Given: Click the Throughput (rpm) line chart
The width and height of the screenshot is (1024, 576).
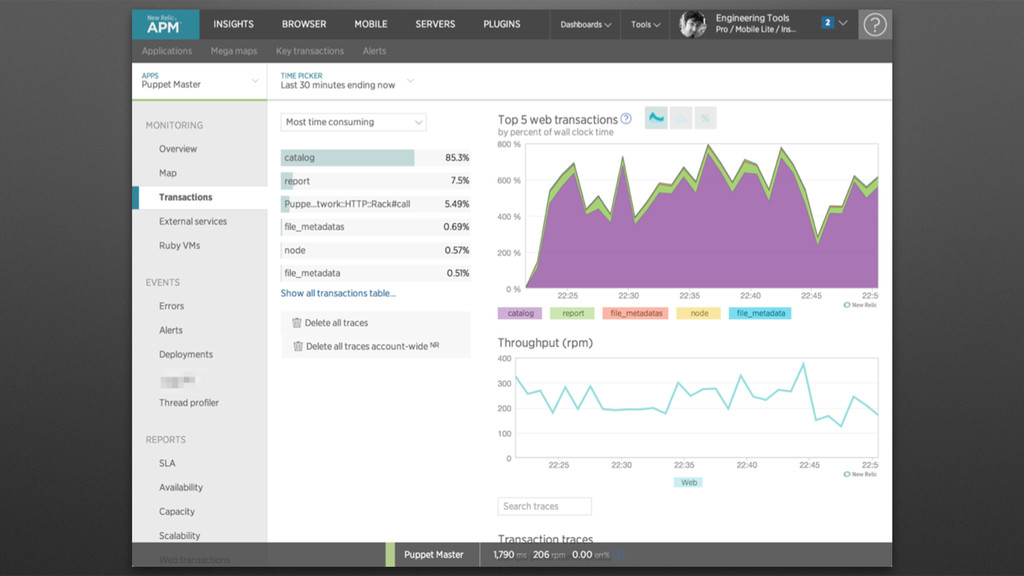Looking at the screenshot, I should point(697,408).
